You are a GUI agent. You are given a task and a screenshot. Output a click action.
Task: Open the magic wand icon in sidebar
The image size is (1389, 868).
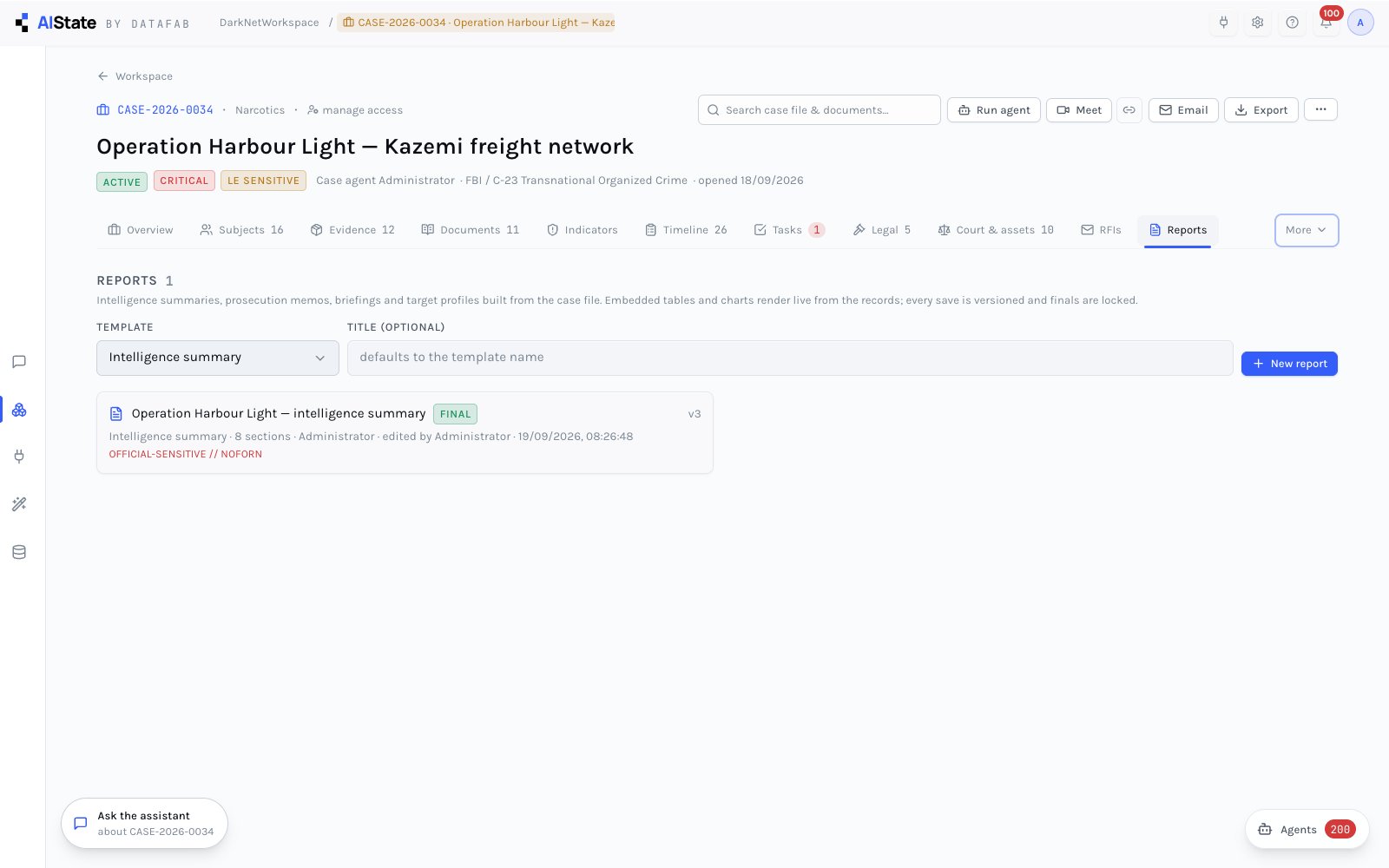click(19, 504)
